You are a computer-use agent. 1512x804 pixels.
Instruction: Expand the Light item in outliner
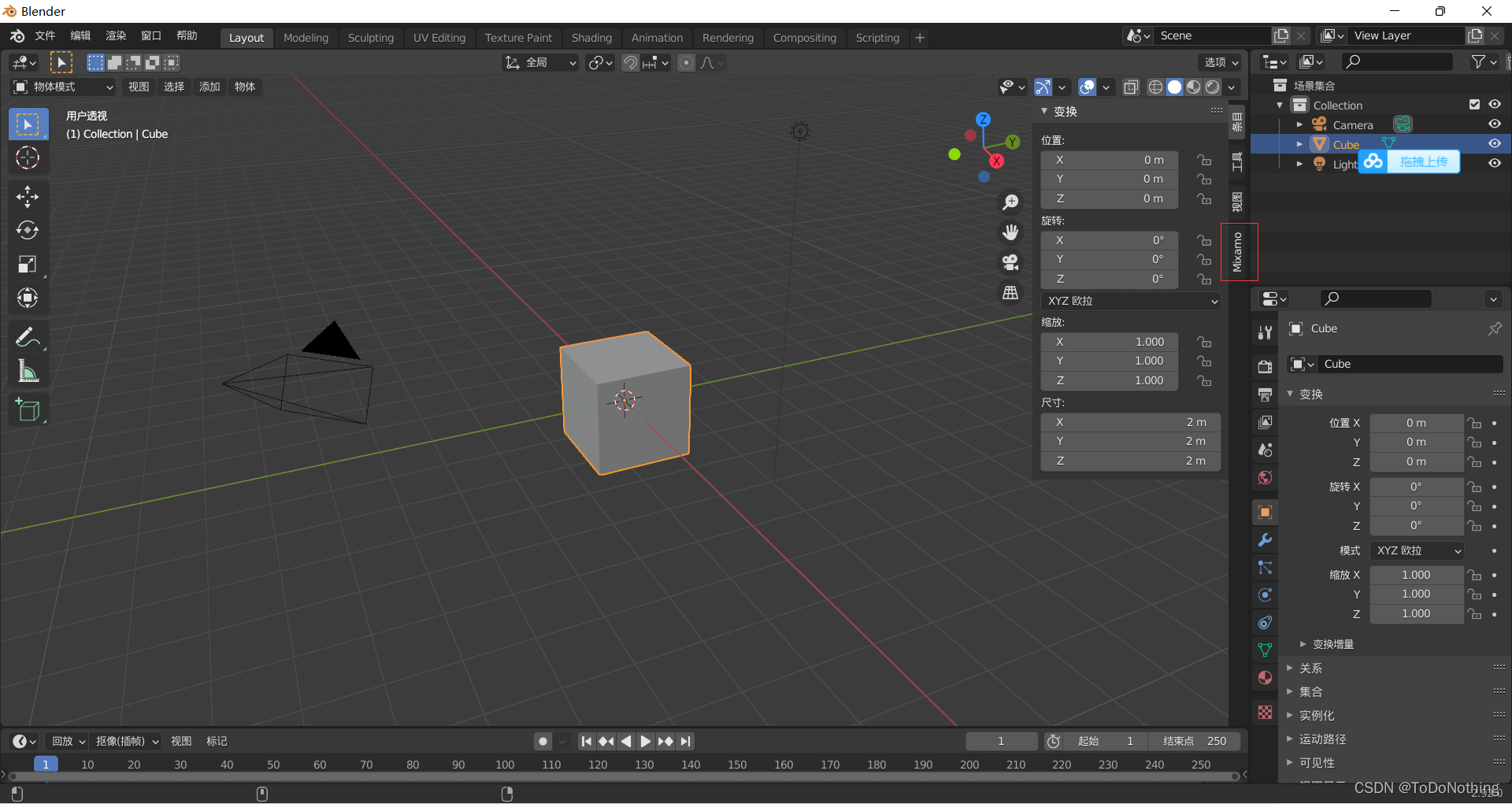1299,164
